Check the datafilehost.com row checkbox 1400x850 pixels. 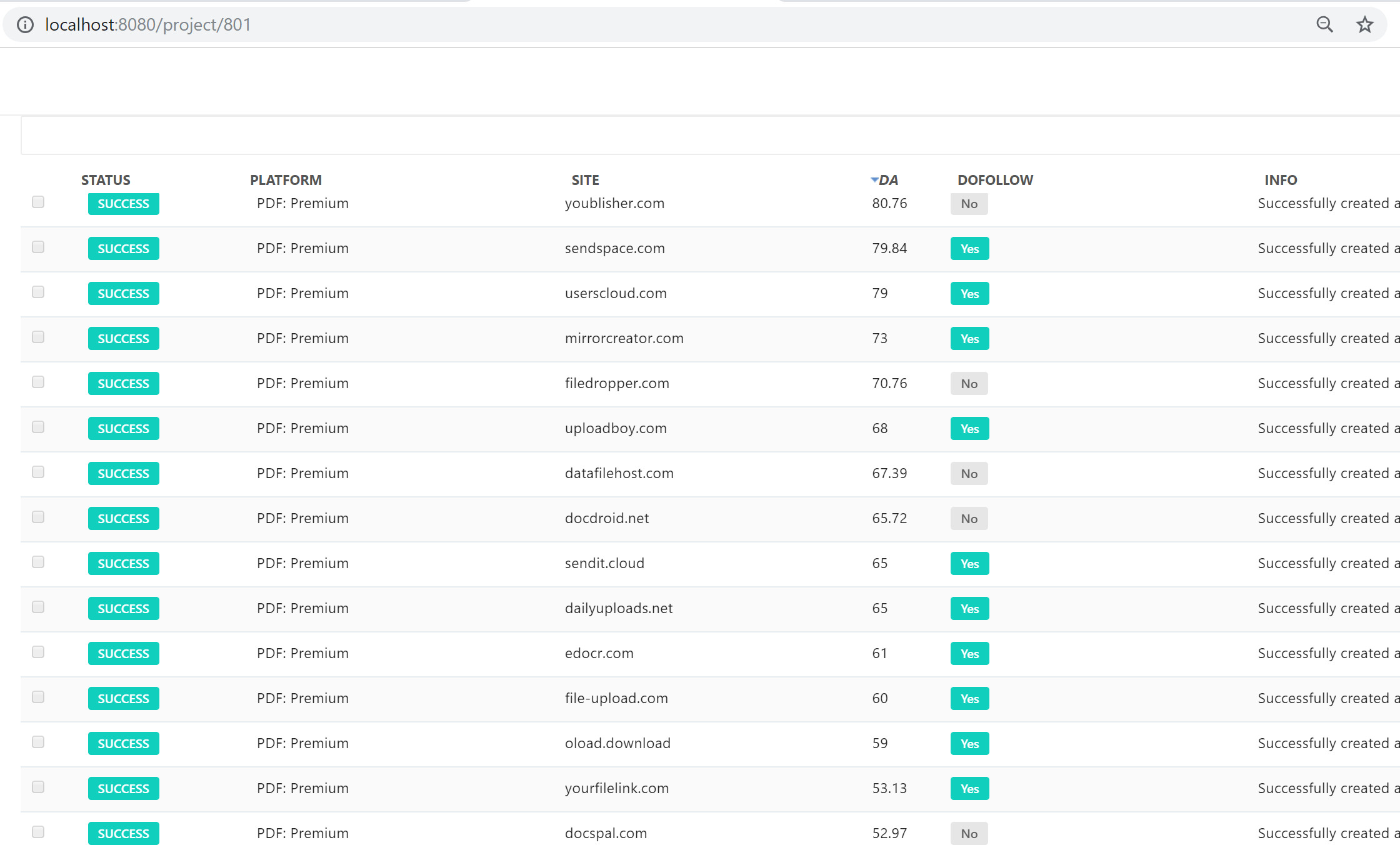pos(38,472)
